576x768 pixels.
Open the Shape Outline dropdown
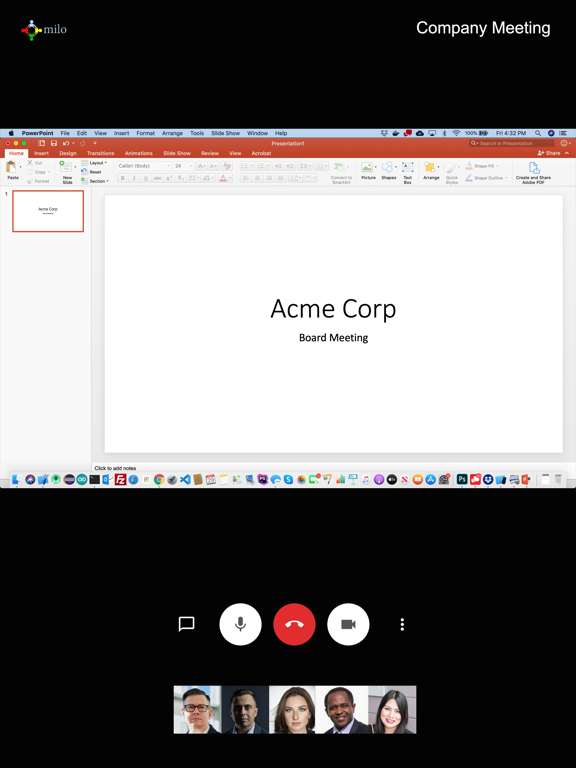coord(486,178)
